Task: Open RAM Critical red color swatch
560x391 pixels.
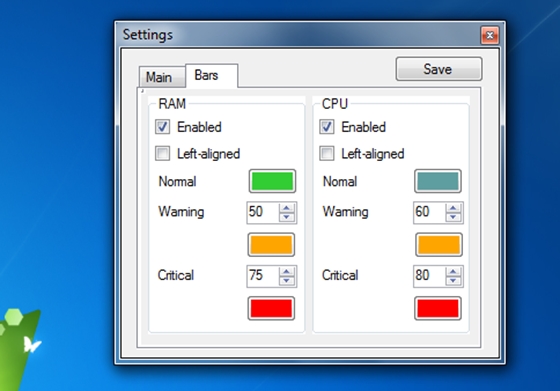Action: [271, 308]
